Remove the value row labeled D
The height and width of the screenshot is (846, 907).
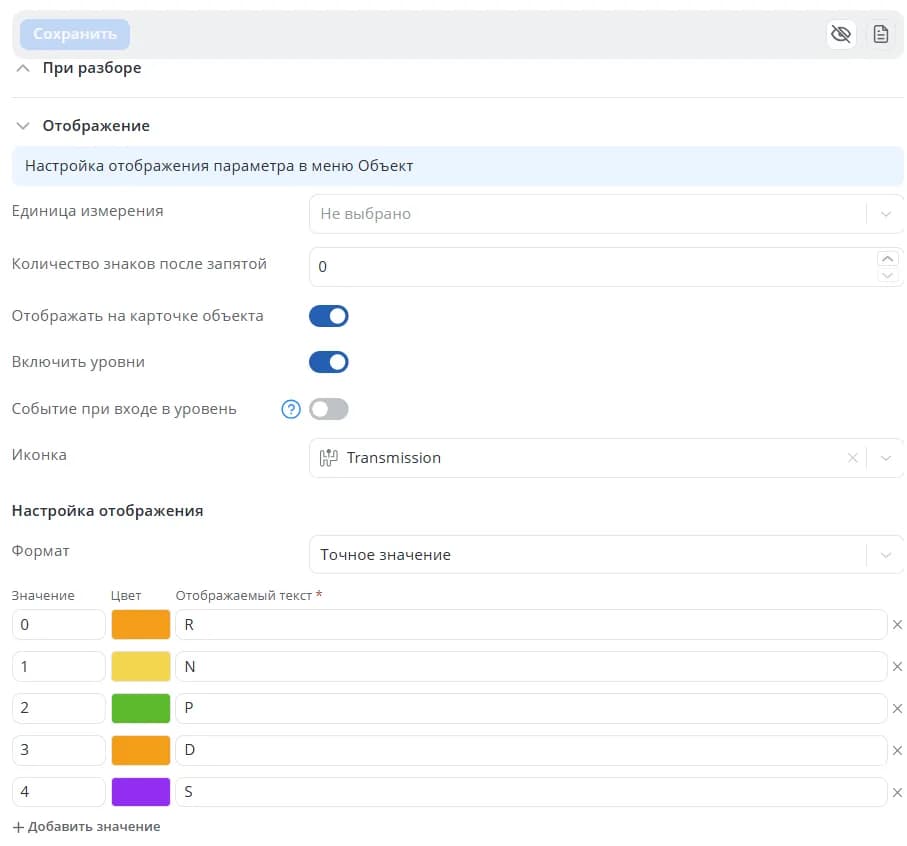tap(897, 751)
